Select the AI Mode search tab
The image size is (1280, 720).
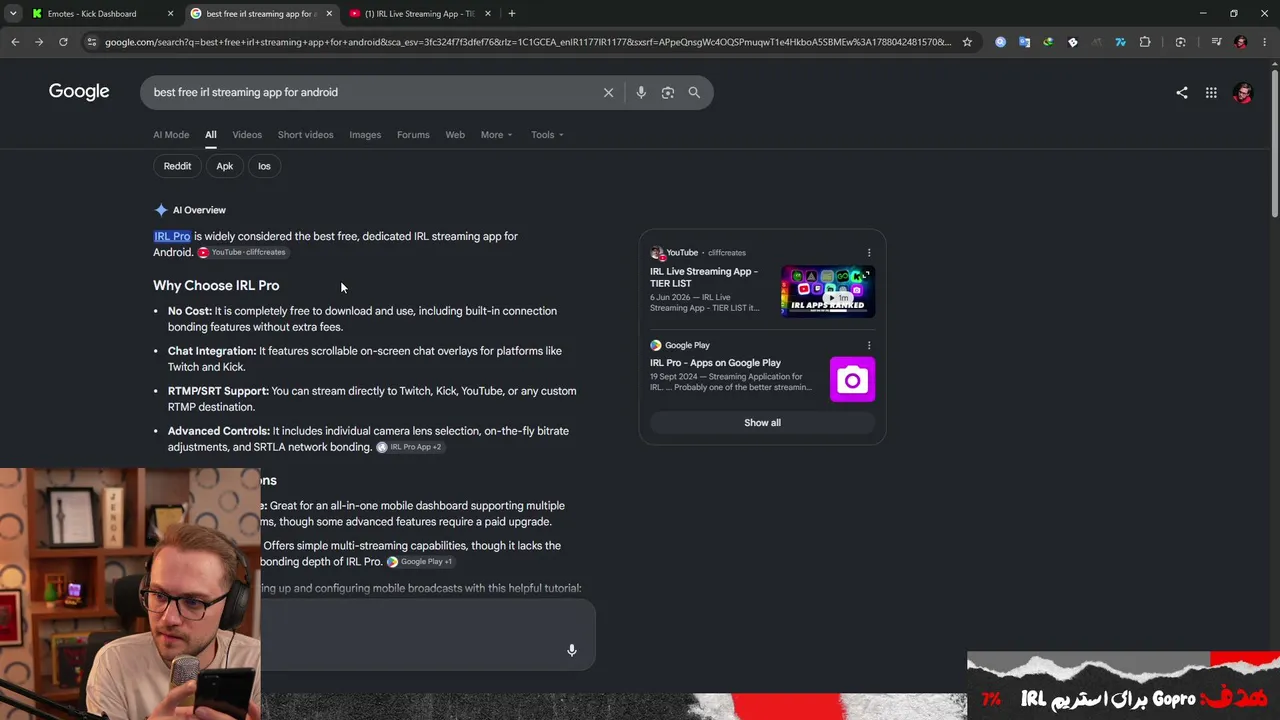[x=171, y=135]
